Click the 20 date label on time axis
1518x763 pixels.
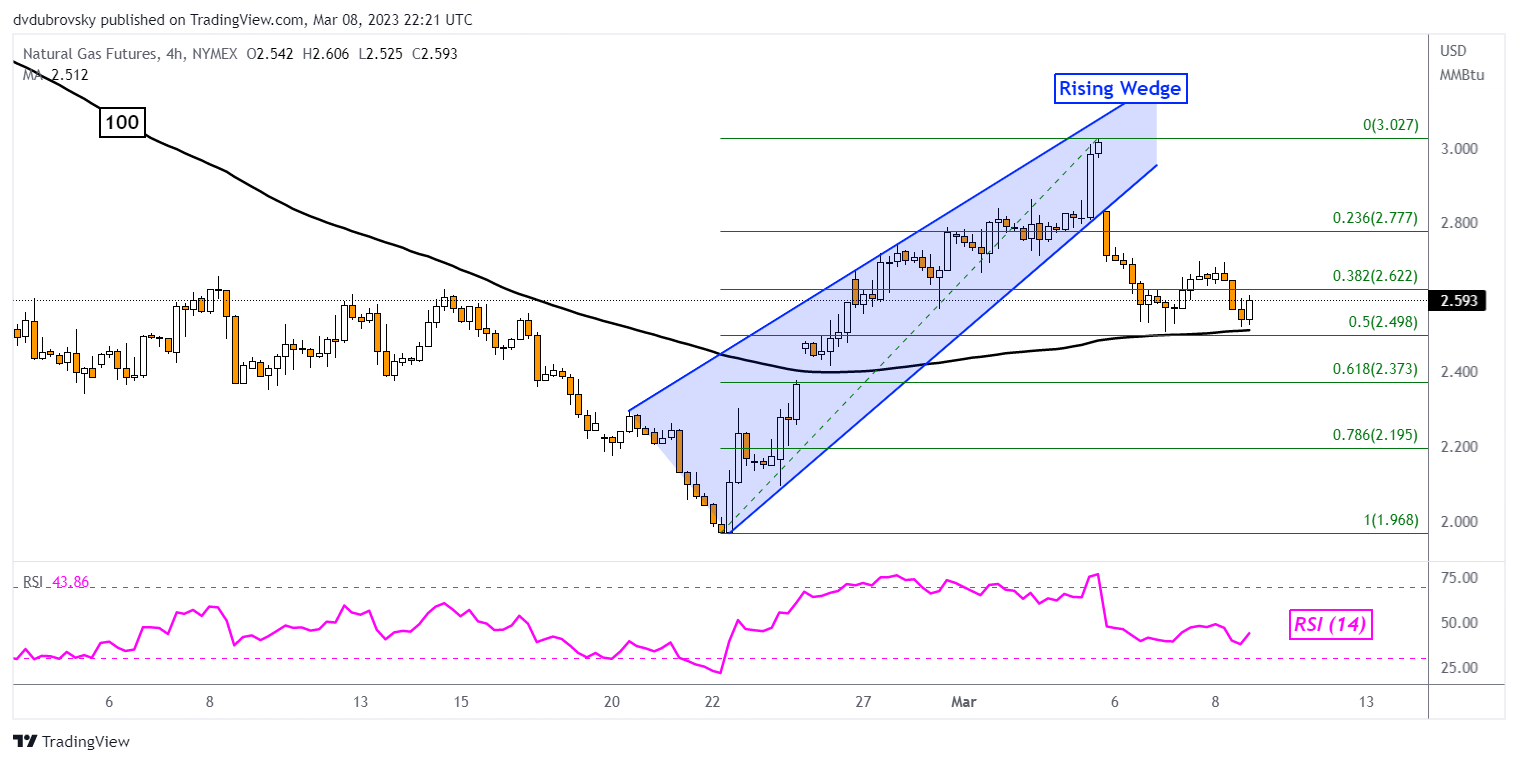tap(612, 702)
